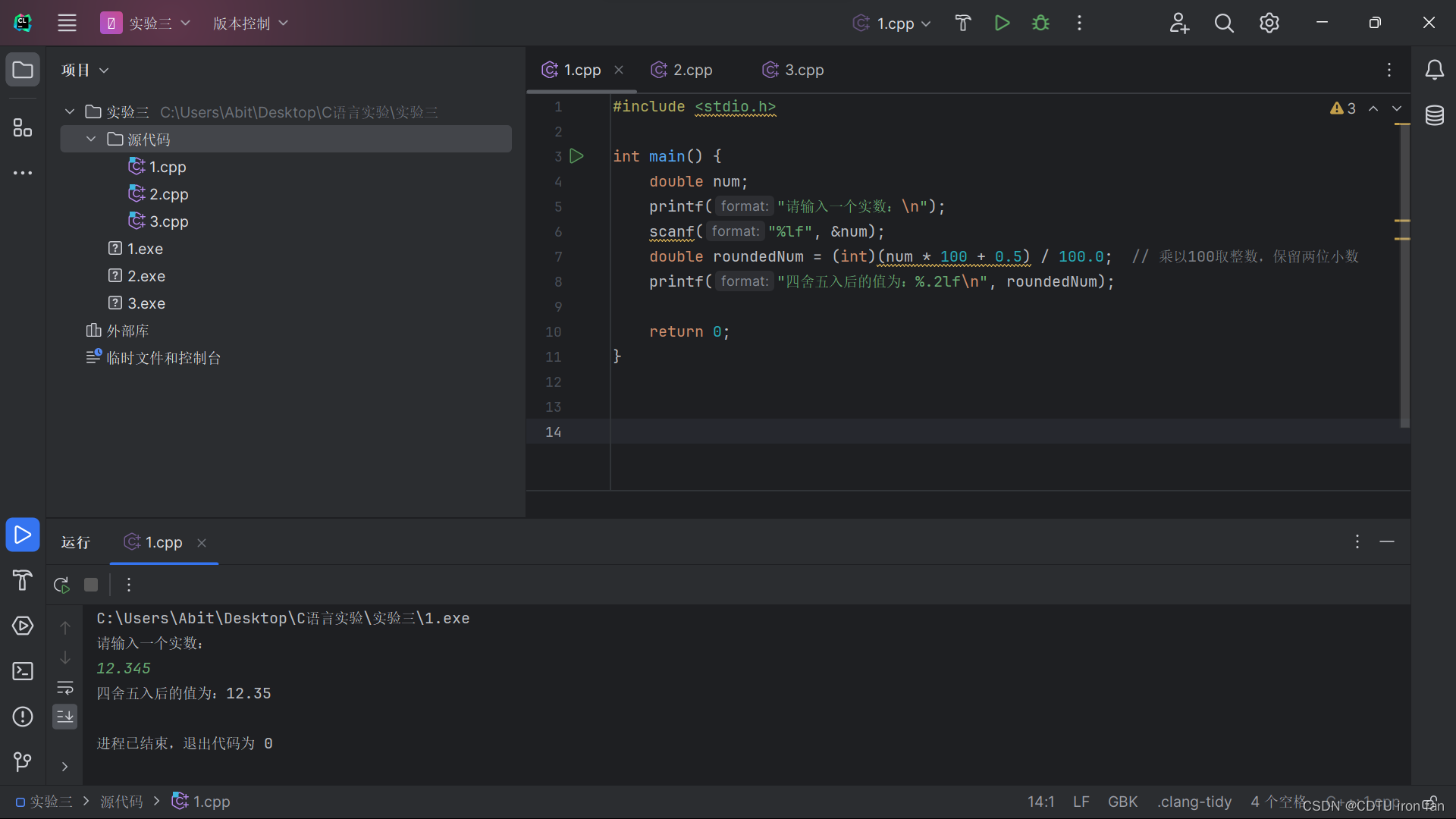Image resolution: width=1456 pixels, height=819 pixels.
Task: Open the 版本控制 dropdown menu
Action: tap(250, 24)
